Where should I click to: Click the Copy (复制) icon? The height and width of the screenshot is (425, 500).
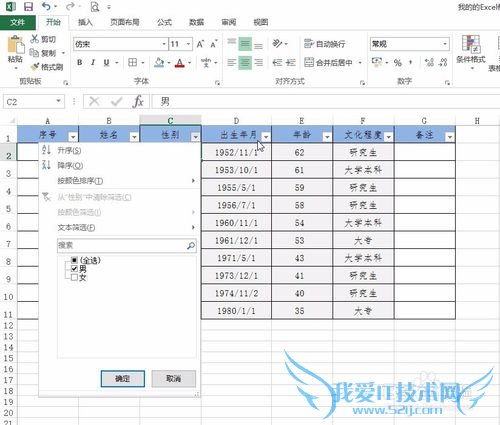(34, 53)
